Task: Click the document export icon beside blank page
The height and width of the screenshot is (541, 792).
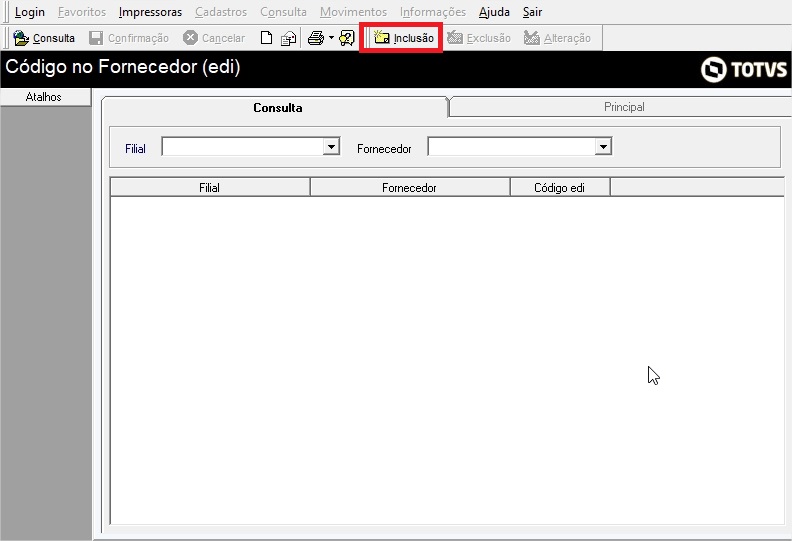Action: point(288,38)
